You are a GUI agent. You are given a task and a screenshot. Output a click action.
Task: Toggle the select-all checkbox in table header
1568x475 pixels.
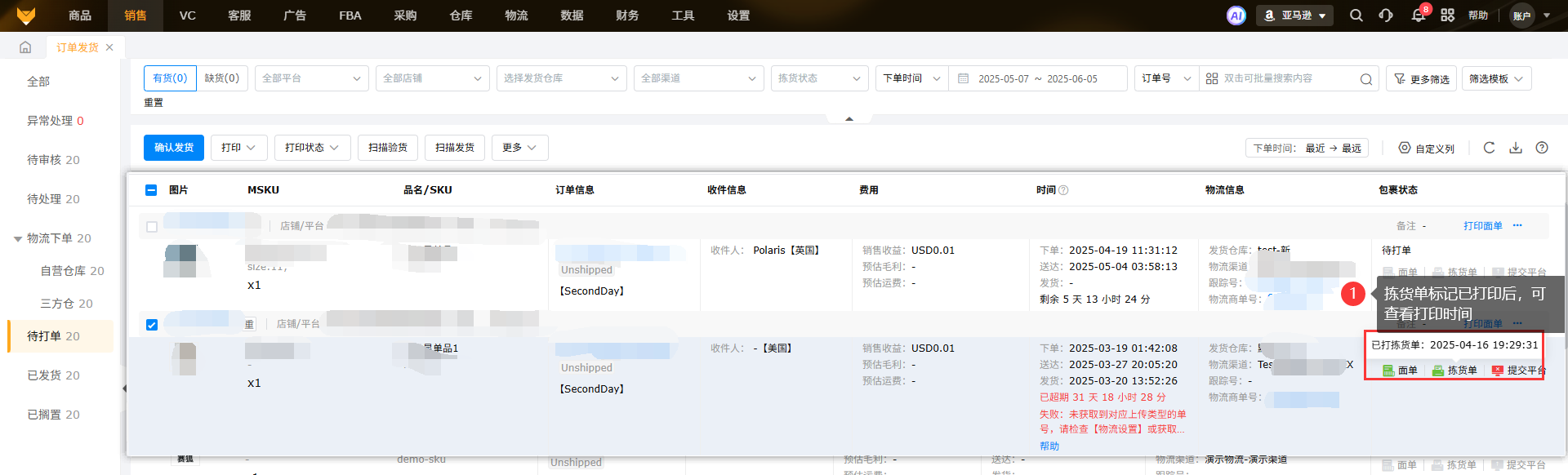tap(151, 190)
